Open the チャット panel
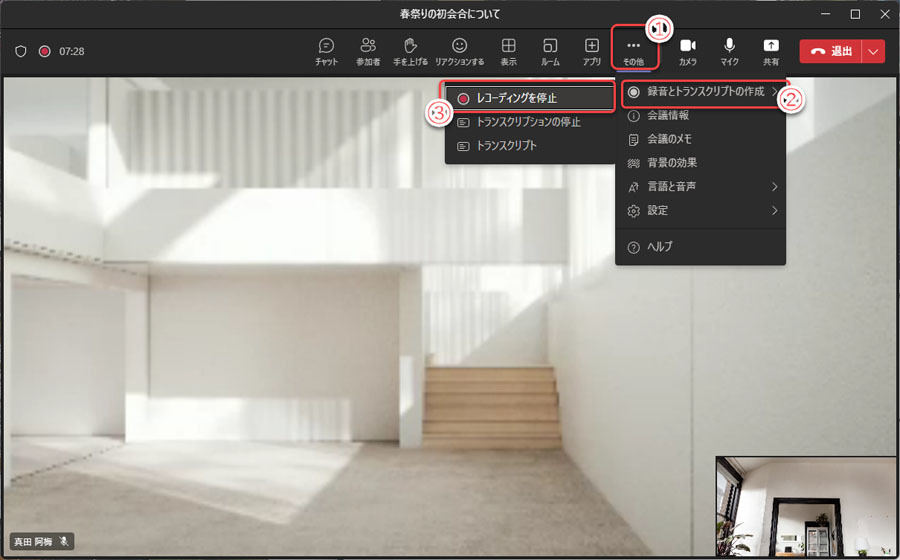This screenshot has height=560, width=900. [327, 52]
